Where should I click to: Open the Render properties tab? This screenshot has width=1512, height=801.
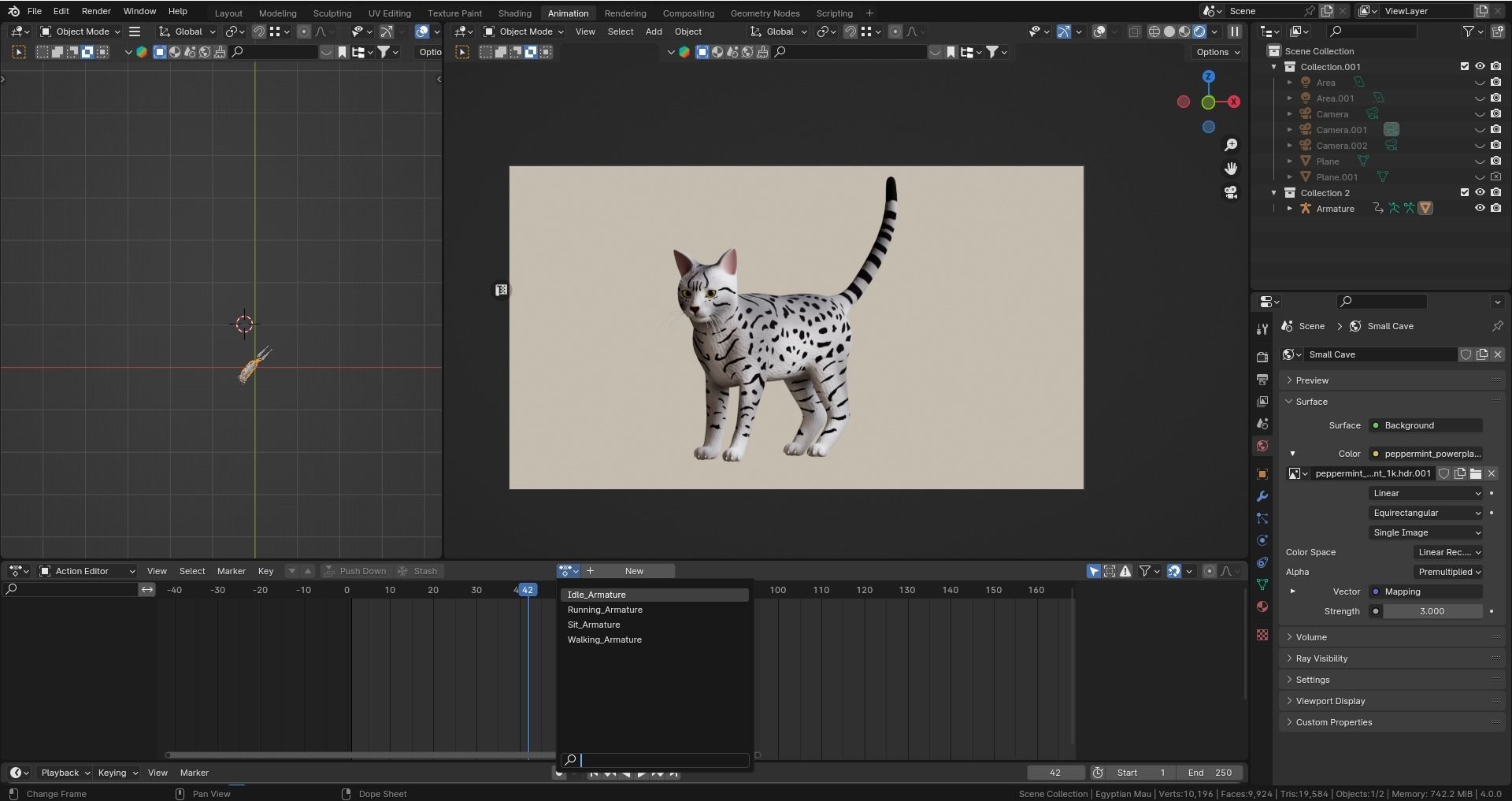click(1262, 357)
